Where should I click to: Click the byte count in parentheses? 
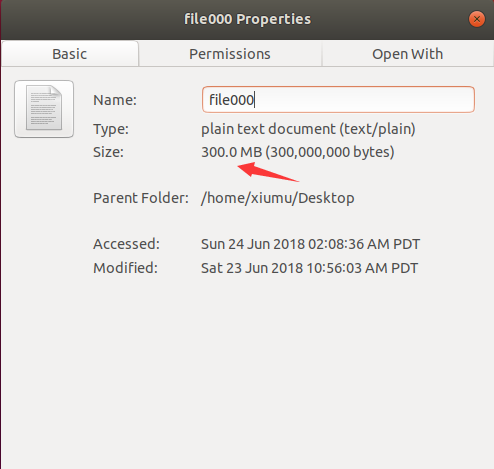(330, 152)
